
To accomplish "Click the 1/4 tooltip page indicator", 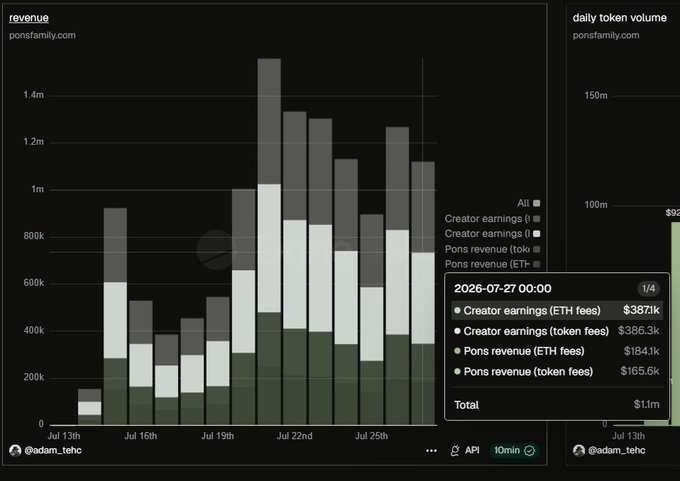I will pos(648,288).
